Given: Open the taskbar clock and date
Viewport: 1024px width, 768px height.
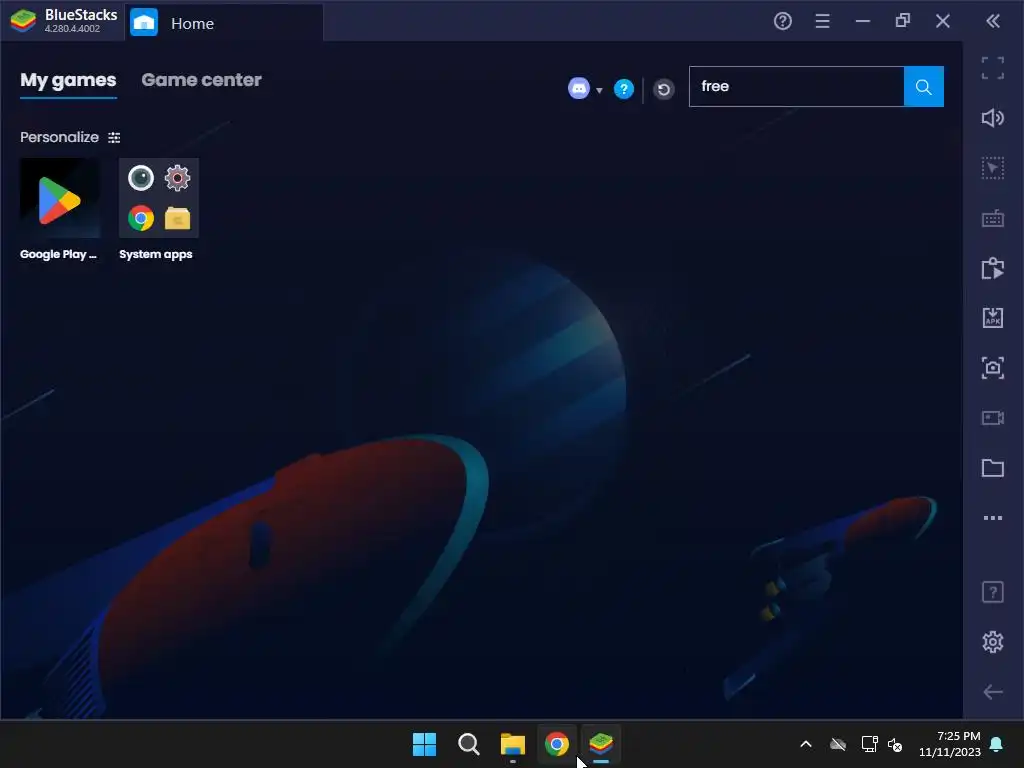Looking at the screenshot, I should coord(950,744).
